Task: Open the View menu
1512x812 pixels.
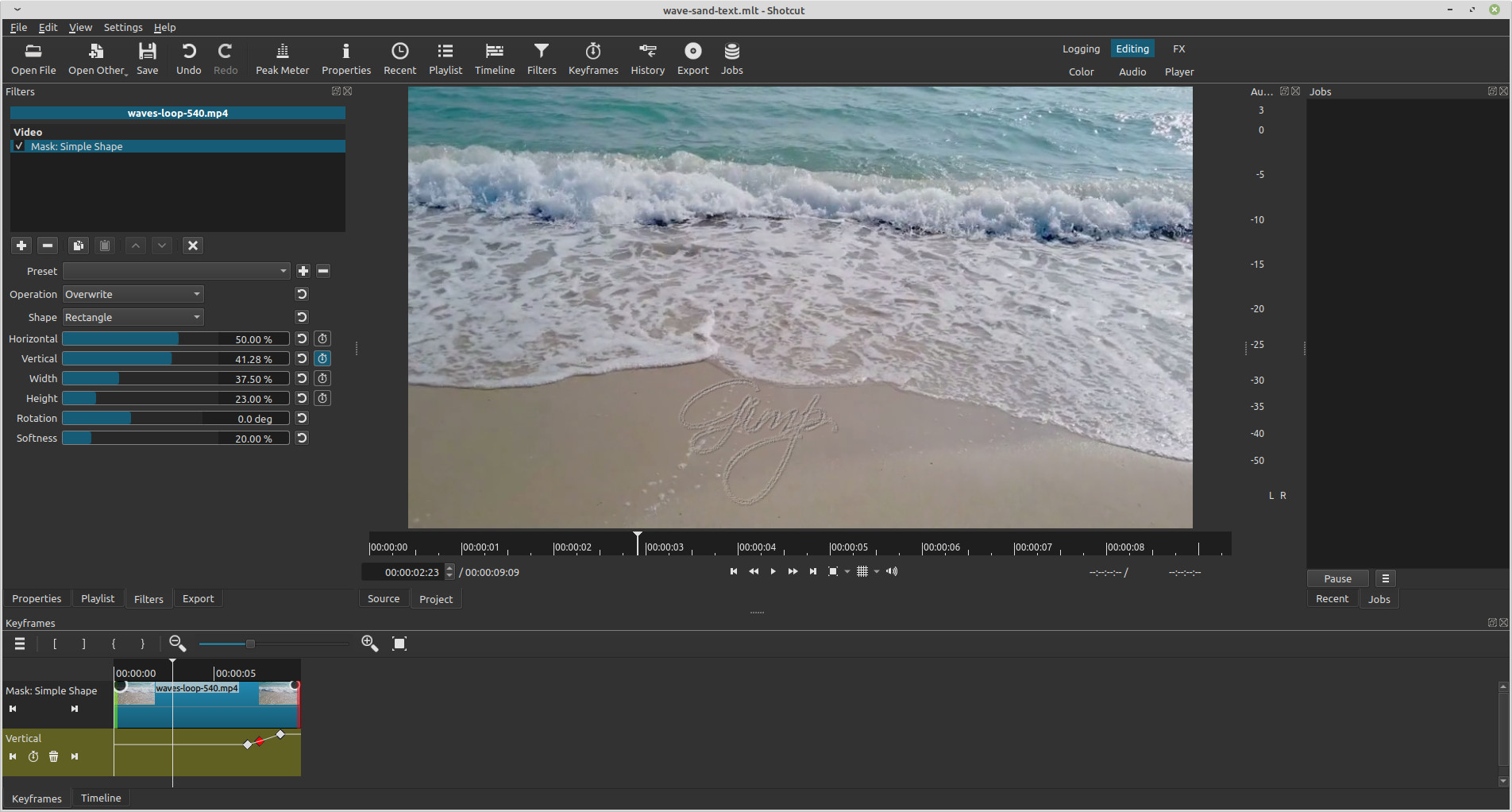Action: [x=80, y=27]
